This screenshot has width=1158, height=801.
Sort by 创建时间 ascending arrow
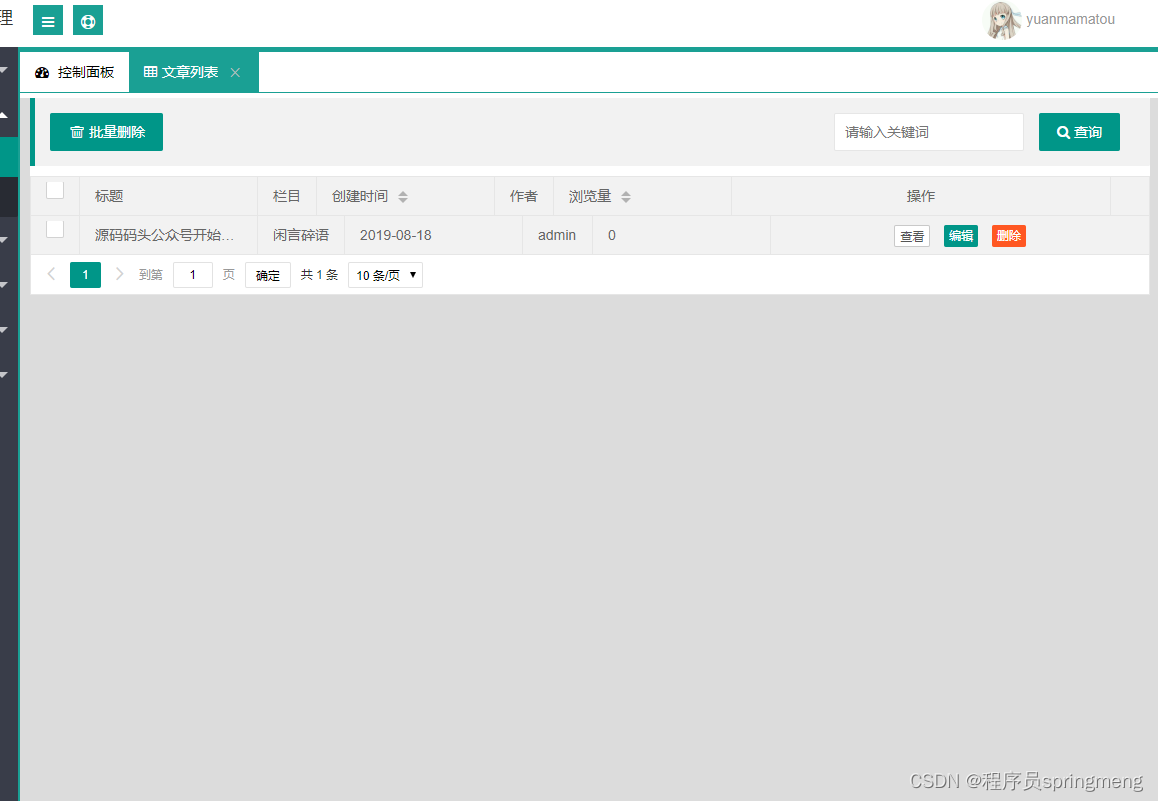[402, 193]
